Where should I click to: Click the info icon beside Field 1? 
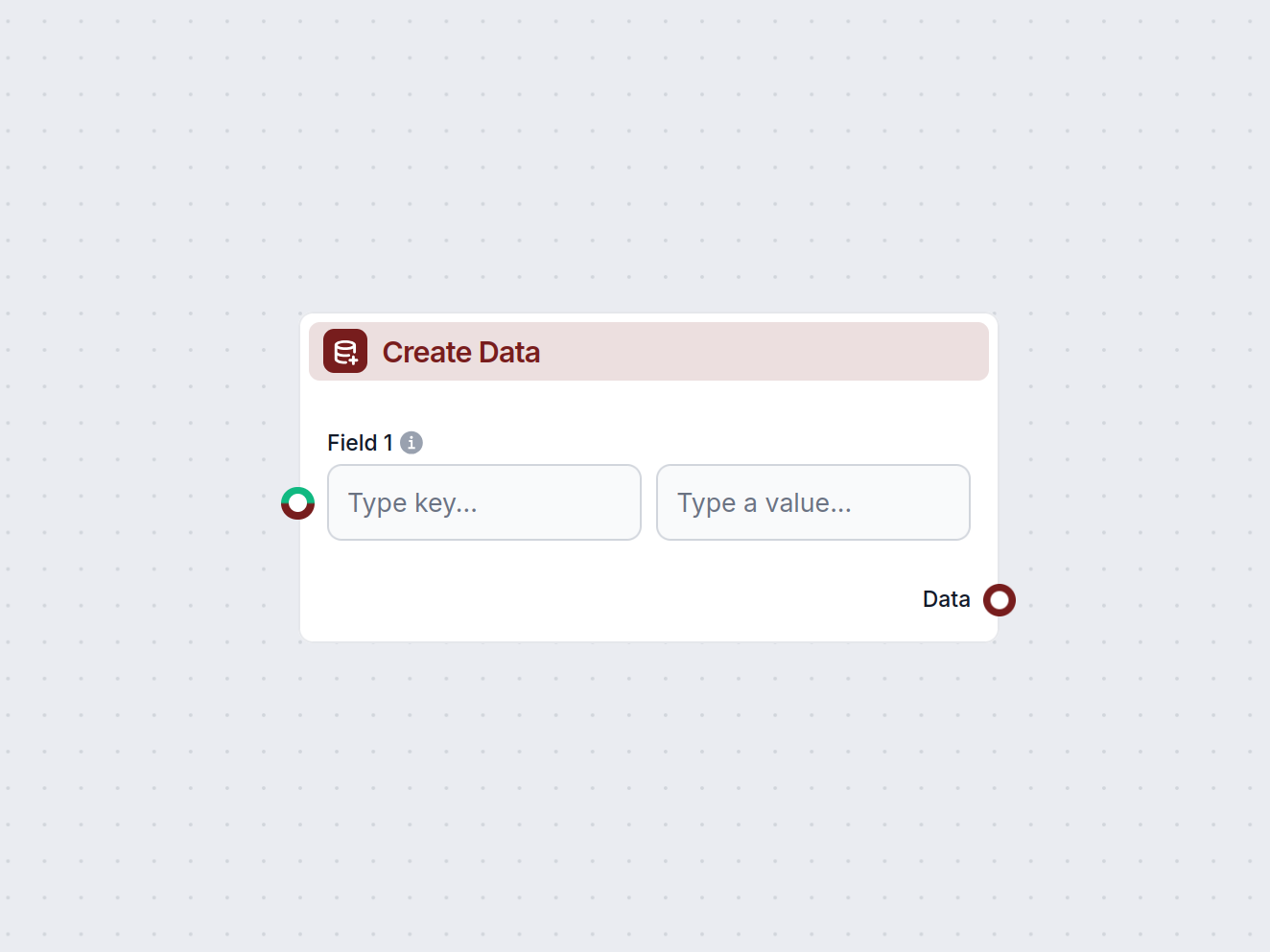coord(412,442)
